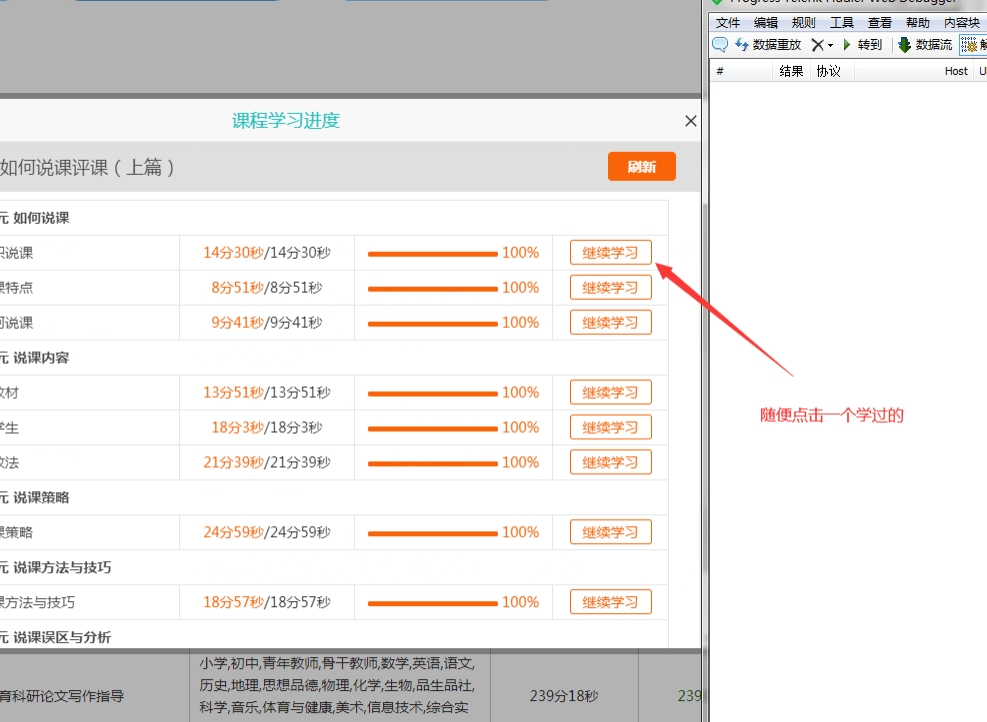Screen dimensions: 987x722
Task: Click the 239分18秒 cell in background page
Action: pos(564,696)
